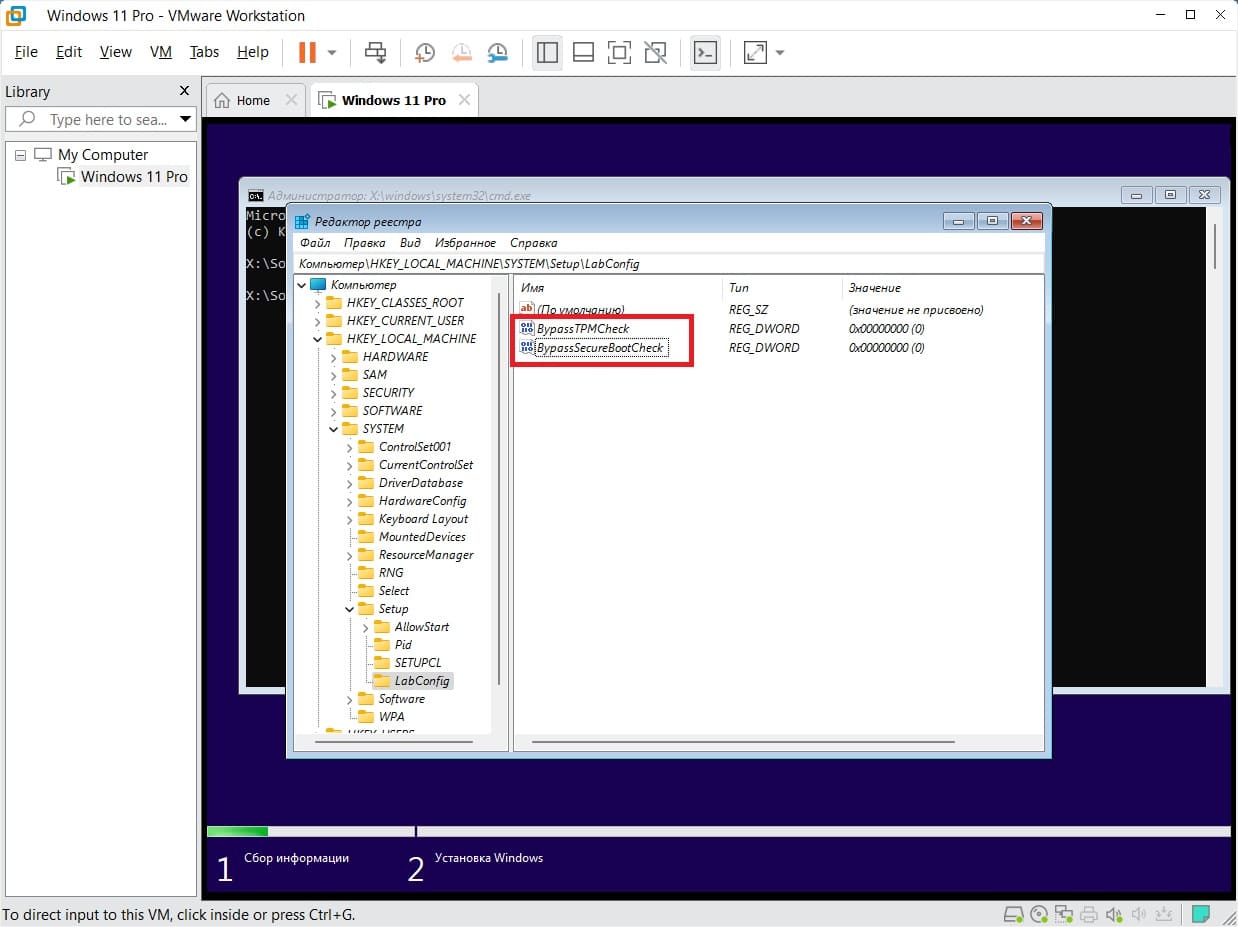1238x927 pixels.
Task: Expand the ControlSet001 key
Action: click(x=350, y=447)
